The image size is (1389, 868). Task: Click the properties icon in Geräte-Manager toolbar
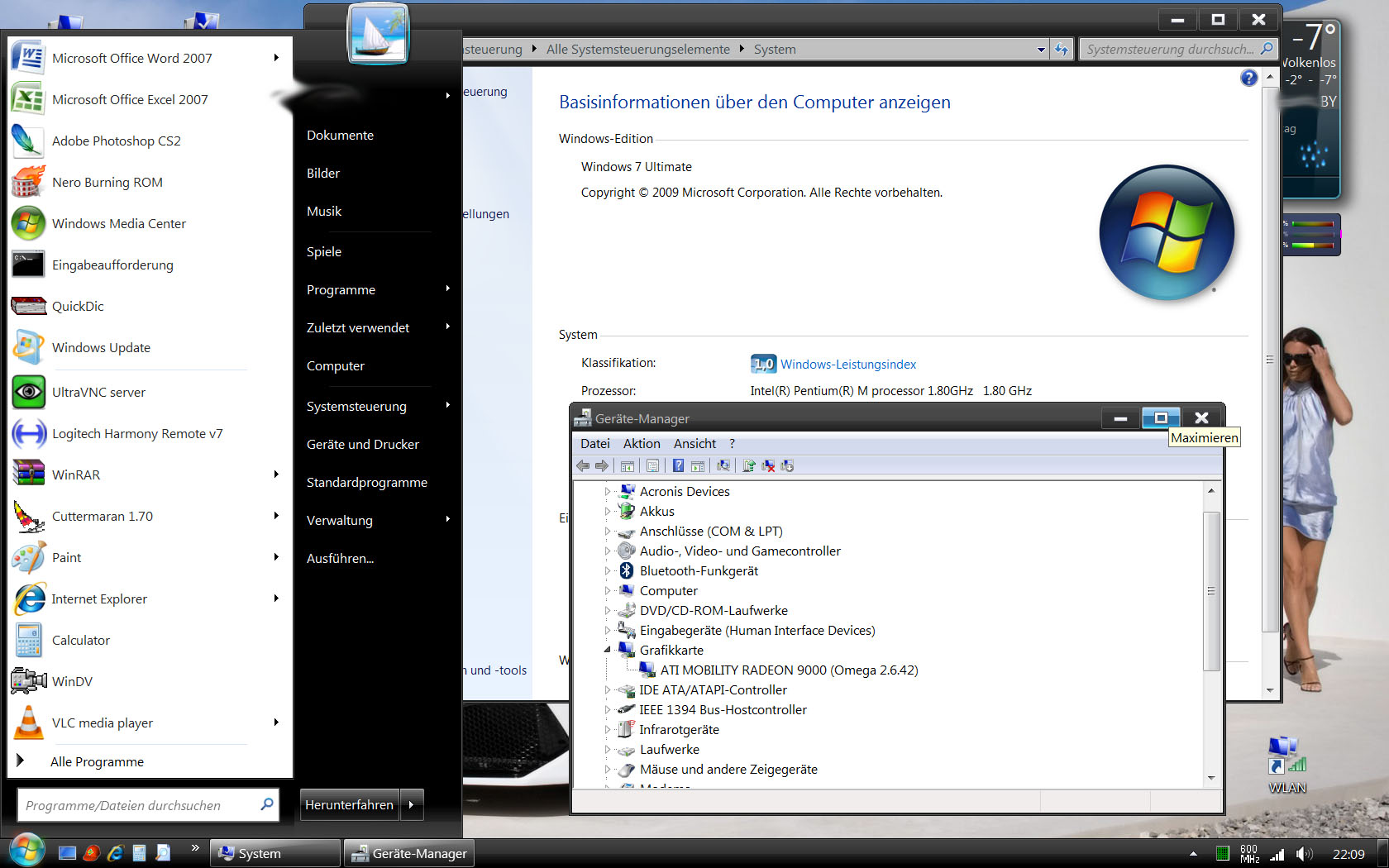click(x=652, y=466)
